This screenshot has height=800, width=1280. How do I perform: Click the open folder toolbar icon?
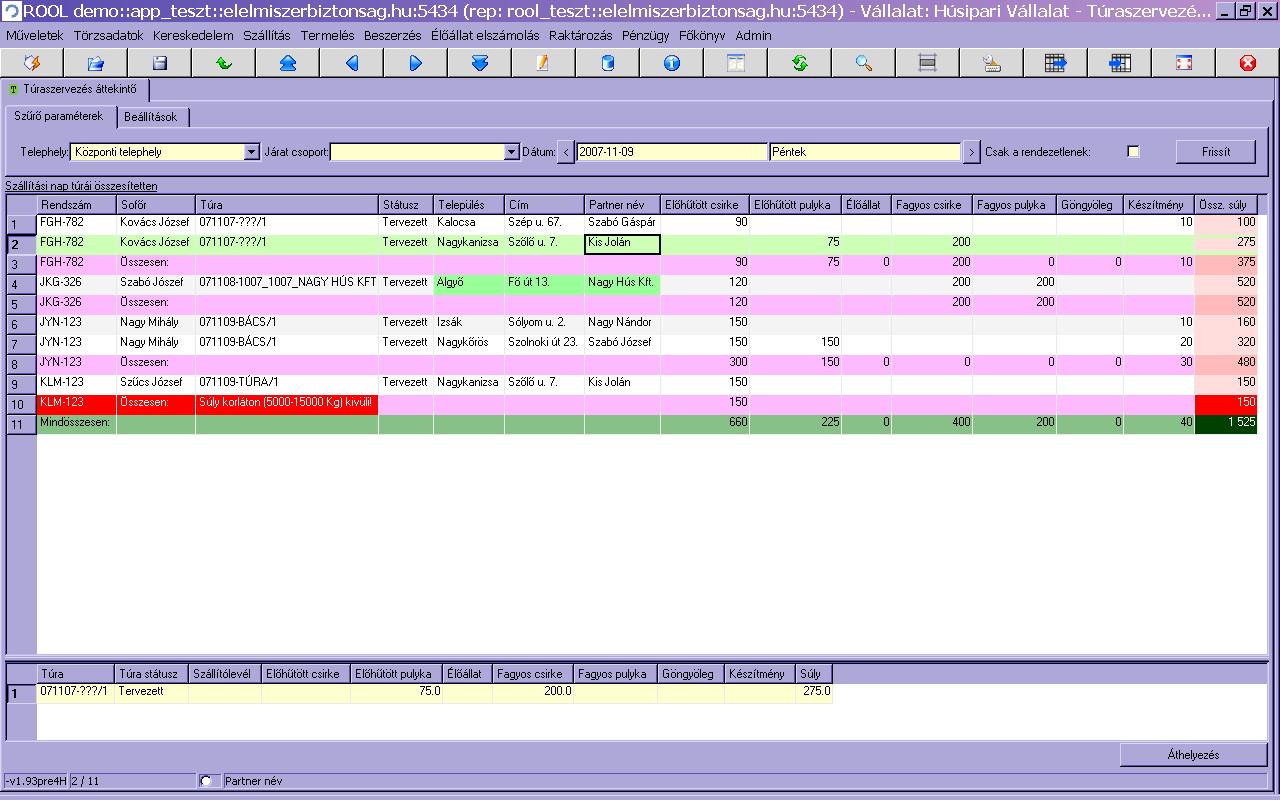coord(95,63)
